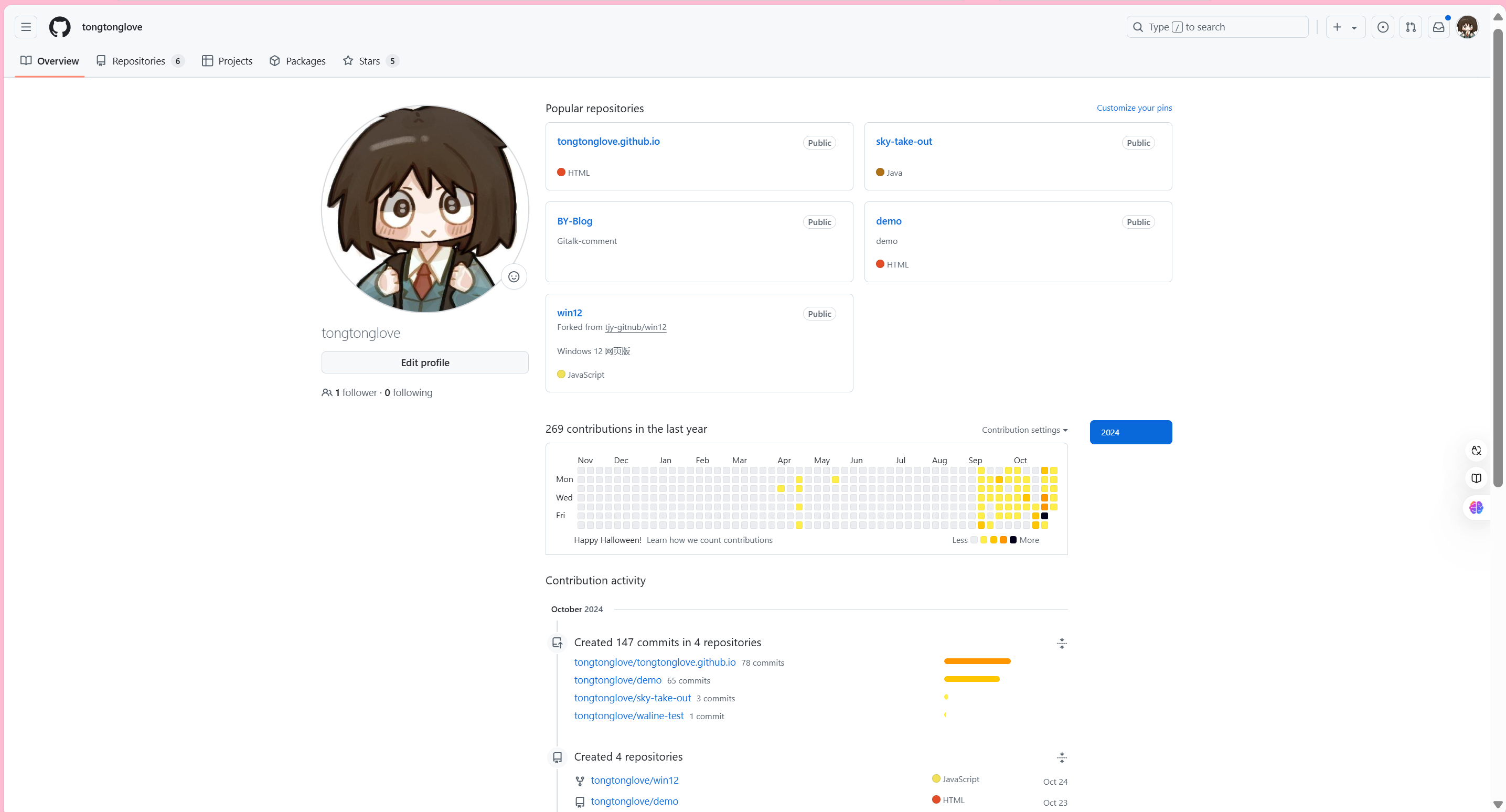
Task: Open the Contribution settings dropdown
Action: pyautogui.click(x=1024, y=430)
